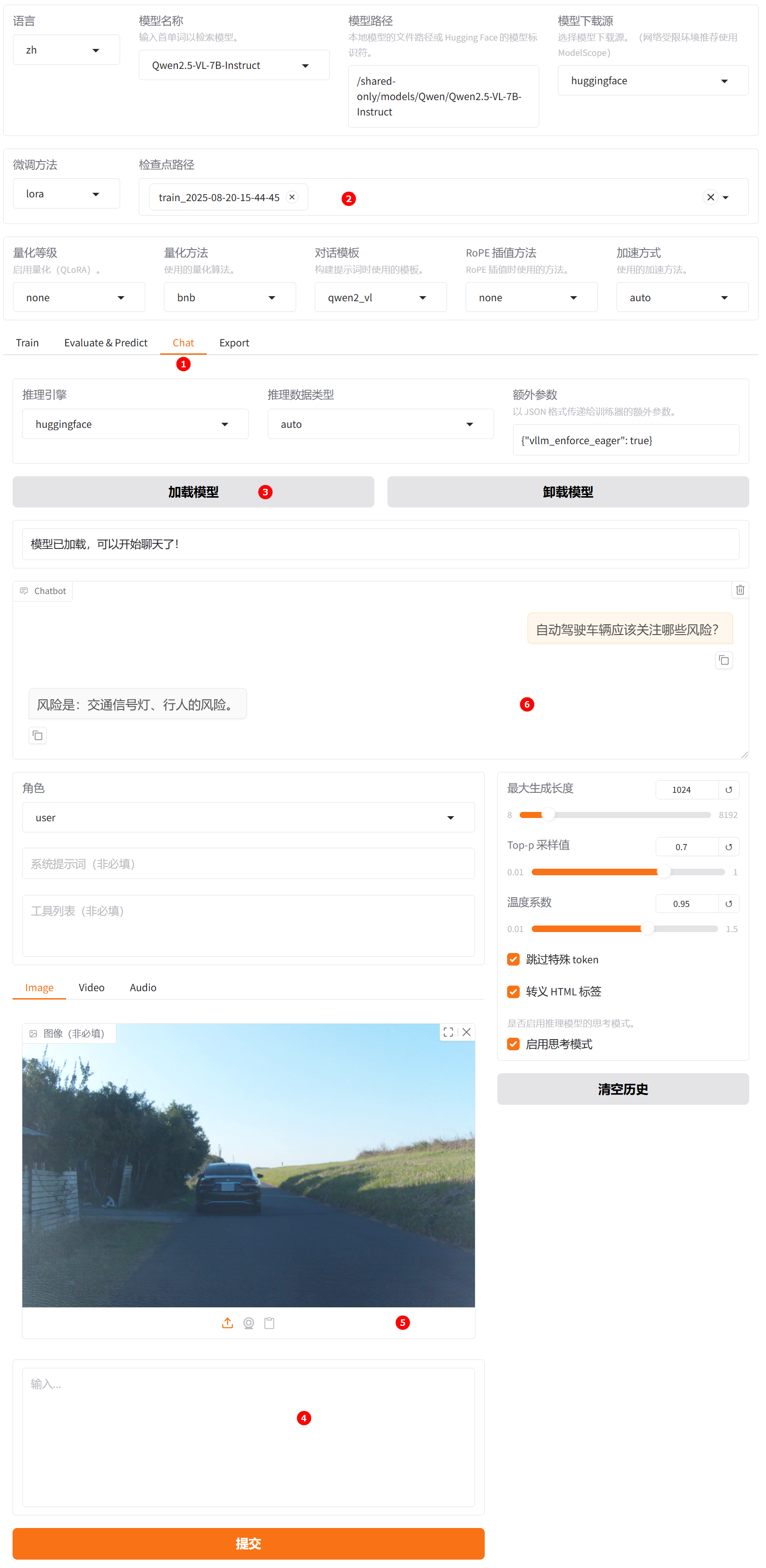
Task: Expand the inference engine huggingface dropdown
Action: point(135,424)
